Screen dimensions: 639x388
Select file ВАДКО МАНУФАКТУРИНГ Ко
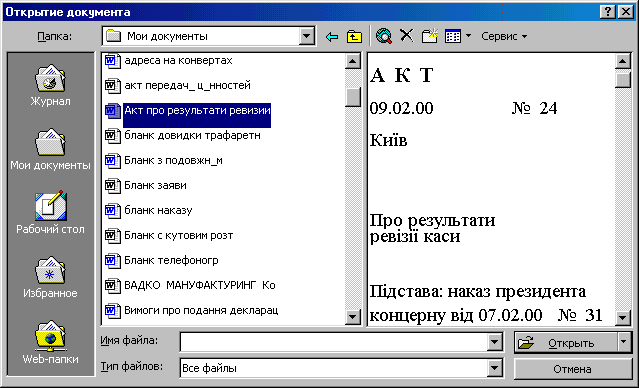[x=200, y=285]
